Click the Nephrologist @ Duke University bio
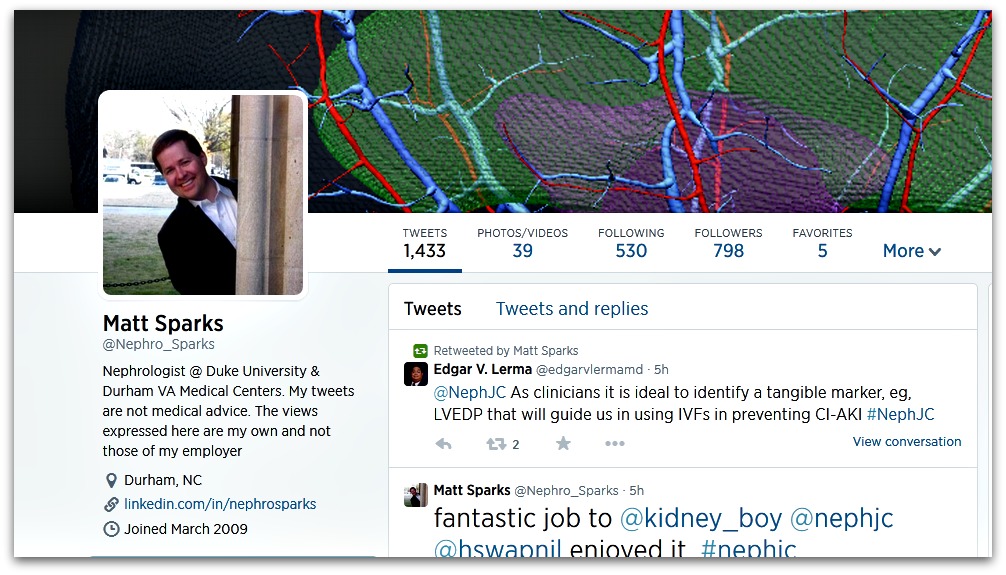The width and height of the screenshot is (1006, 575). coord(228,411)
